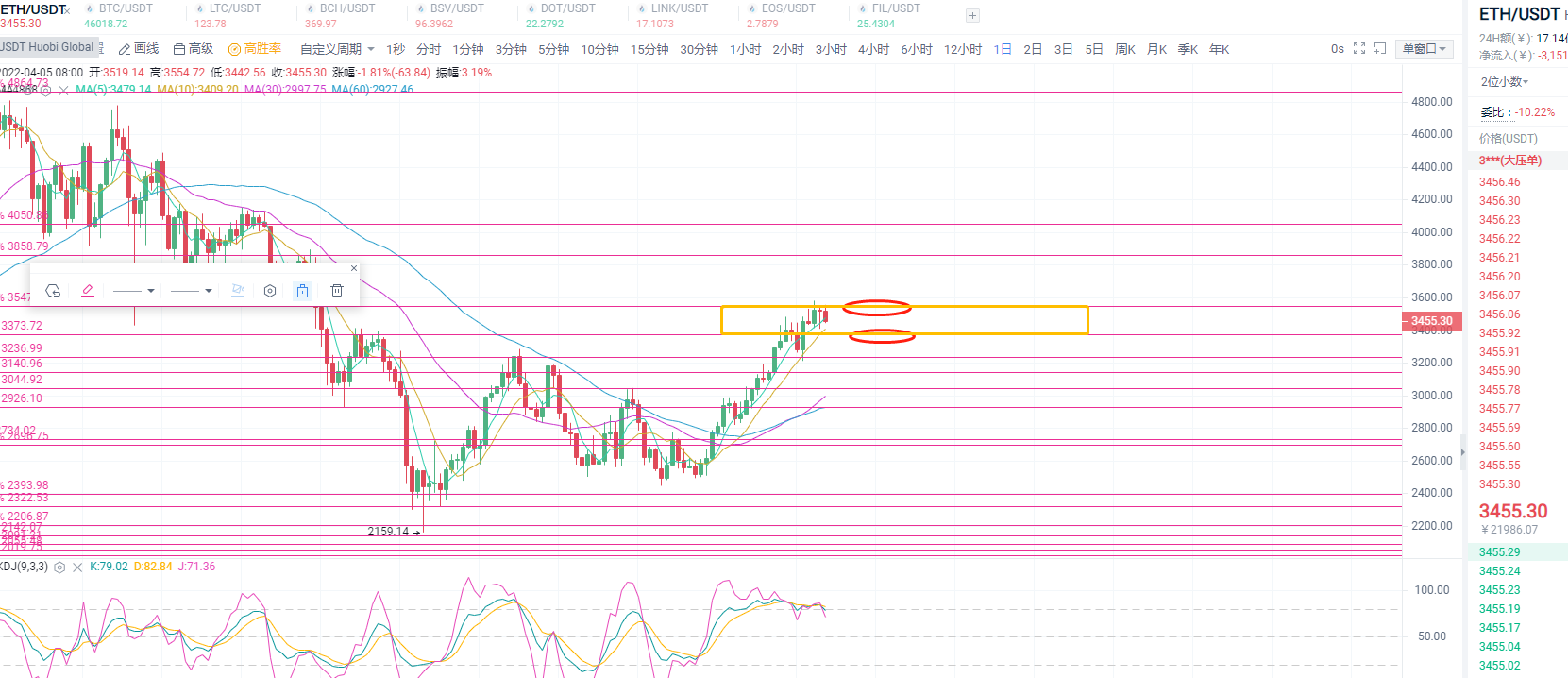
Task: Select the 周K interval
Action: (x=1125, y=49)
